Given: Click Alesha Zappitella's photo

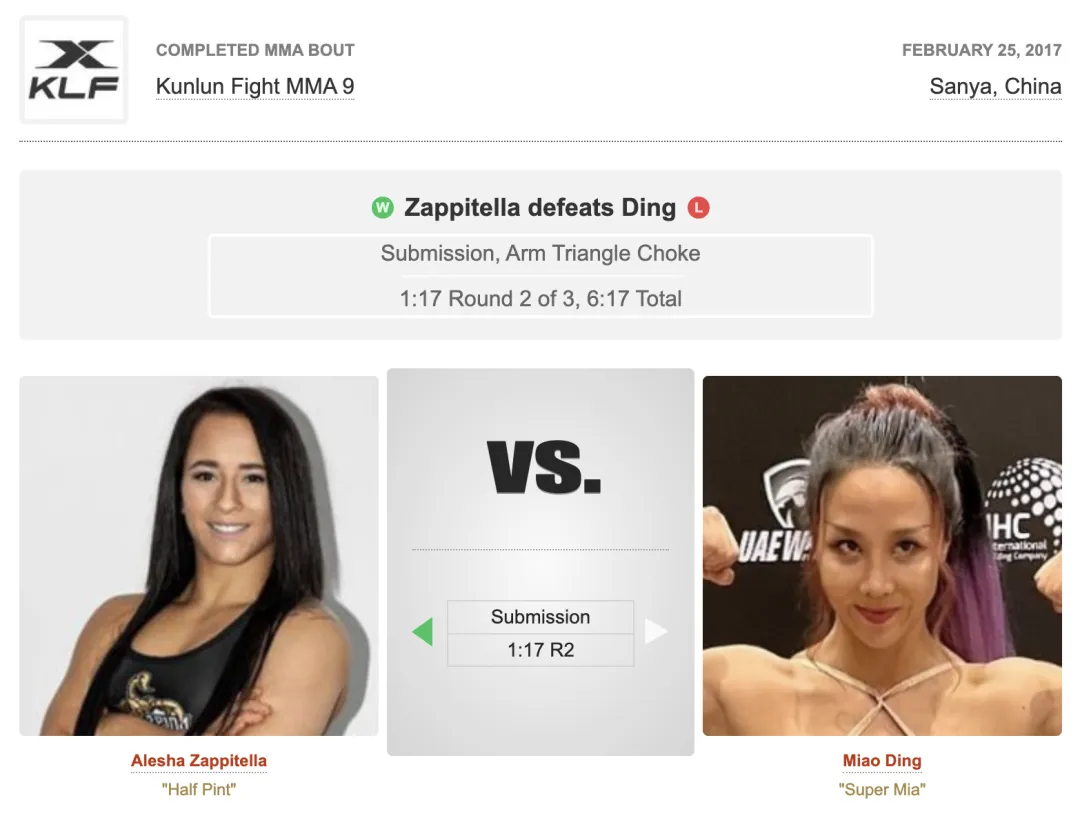Looking at the screenshot, I should 199,556.
